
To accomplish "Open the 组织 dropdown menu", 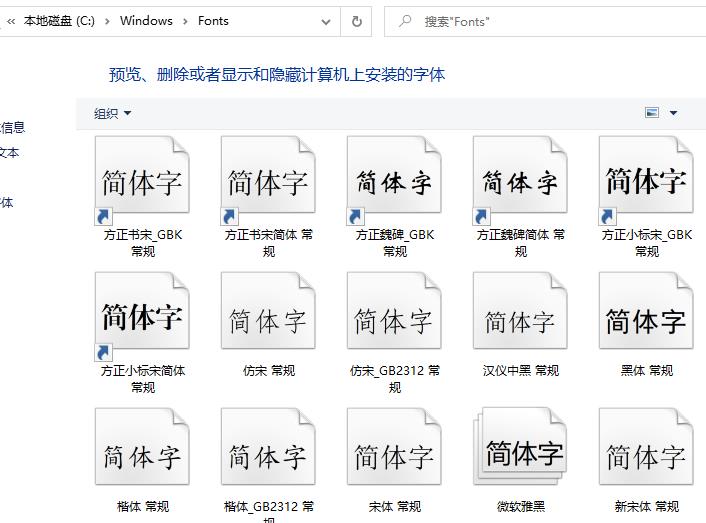I will (x=112, y=114).
